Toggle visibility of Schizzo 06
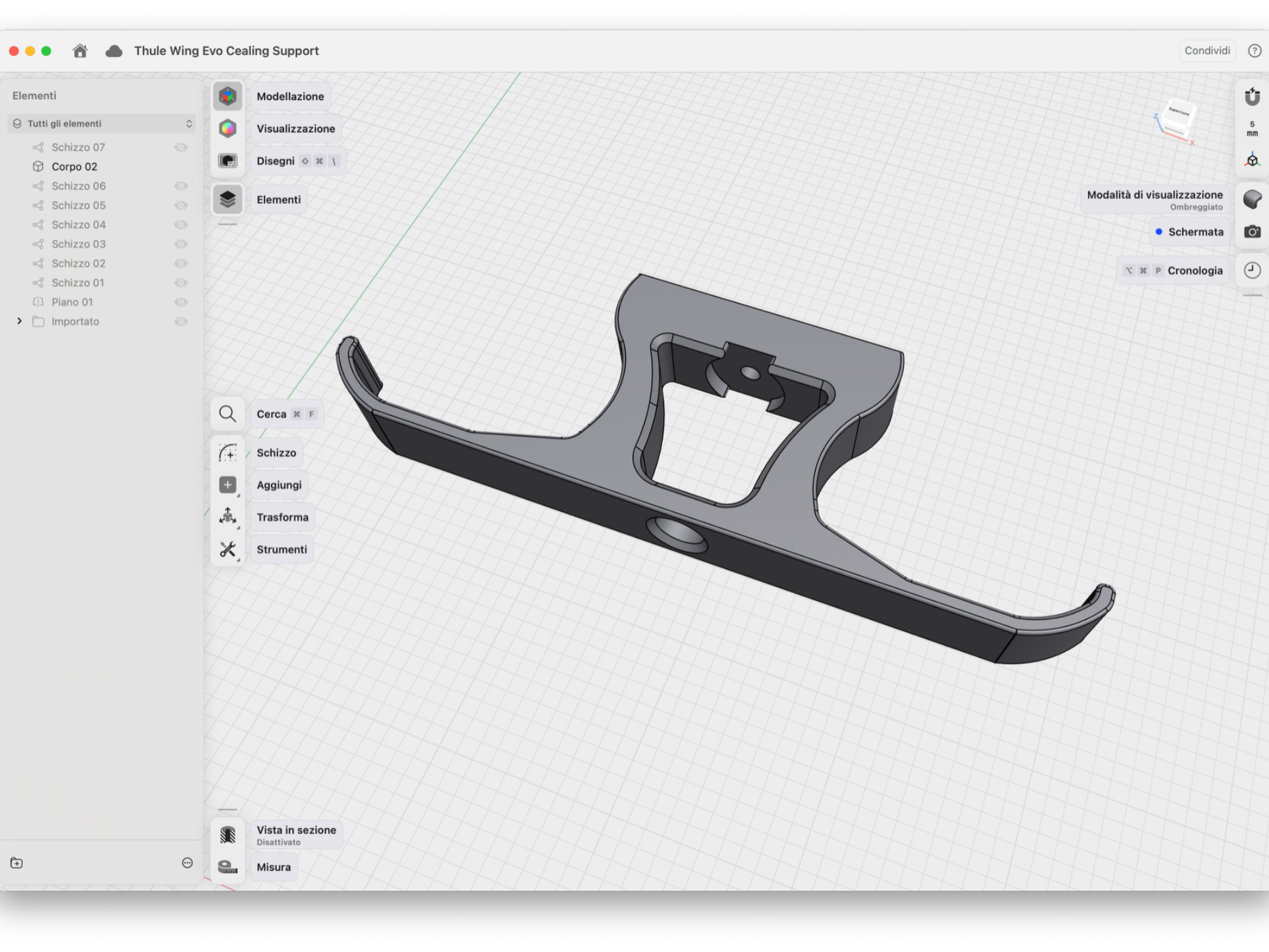The image size is (1269, 952). click(x=181, y=185)
